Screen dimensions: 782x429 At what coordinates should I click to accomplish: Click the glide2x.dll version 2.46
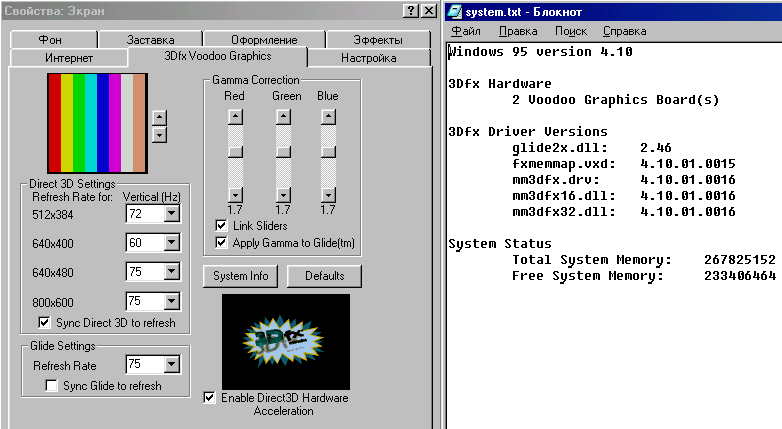pos(656,148)
